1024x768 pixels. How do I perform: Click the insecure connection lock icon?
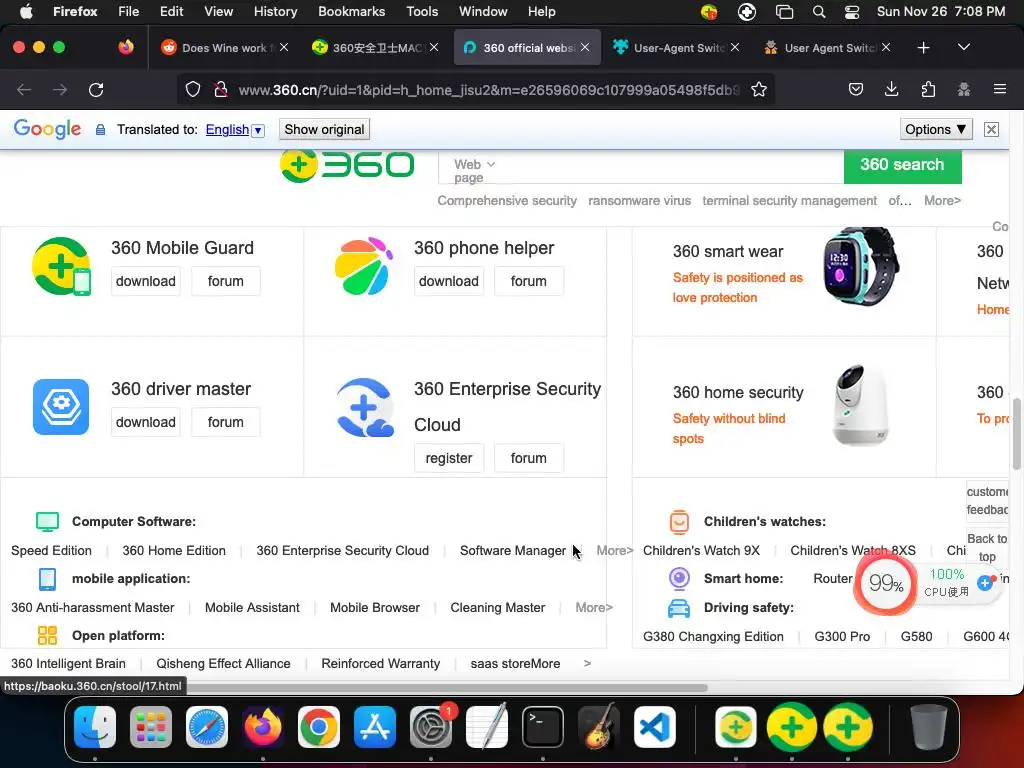click(x=221, y=89)
